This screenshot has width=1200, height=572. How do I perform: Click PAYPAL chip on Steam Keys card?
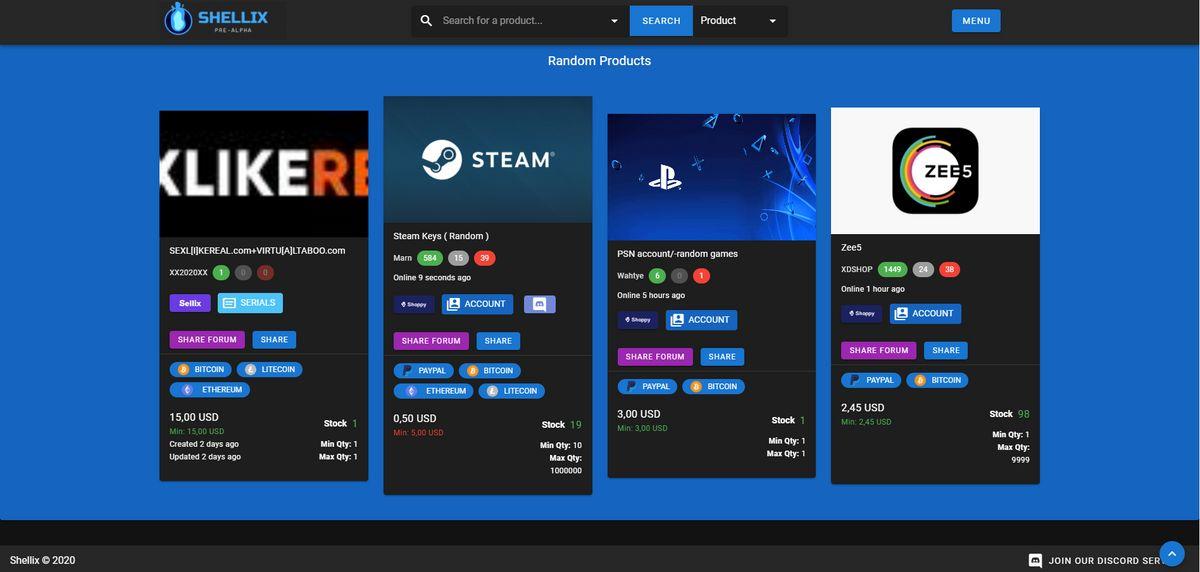point(424,371)
